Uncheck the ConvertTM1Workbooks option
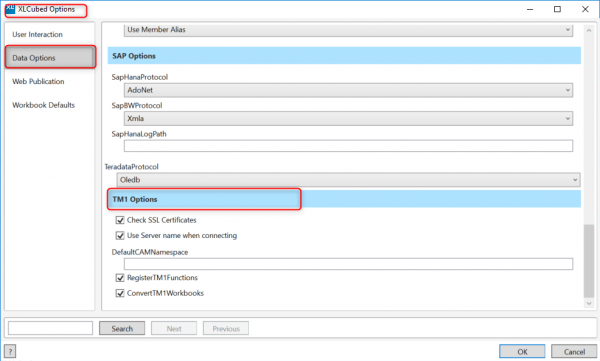Viewport: 600px width, 361px height. pyautogui.click(x=120, y=293)
